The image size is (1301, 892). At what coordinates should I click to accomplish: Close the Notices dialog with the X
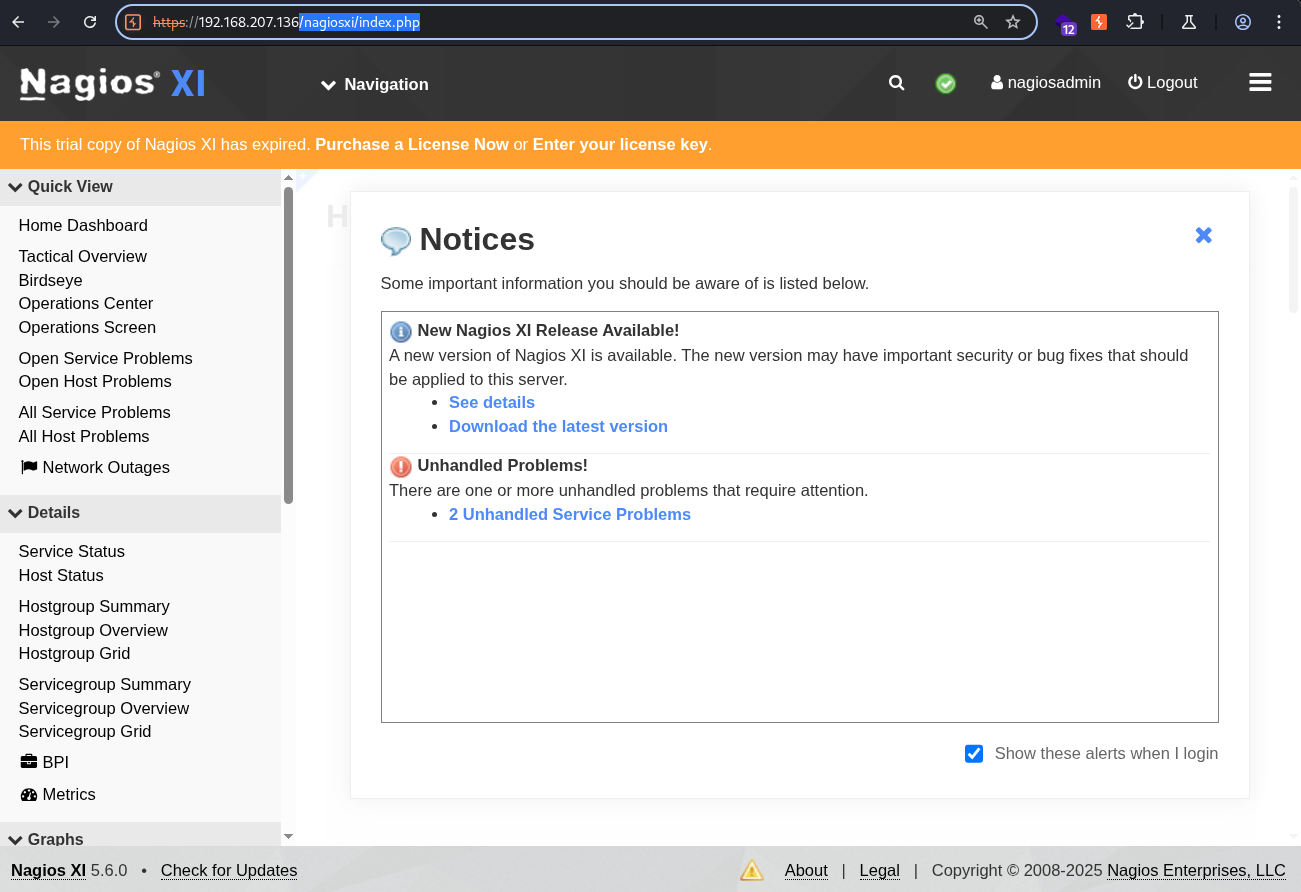point(1203,235)
